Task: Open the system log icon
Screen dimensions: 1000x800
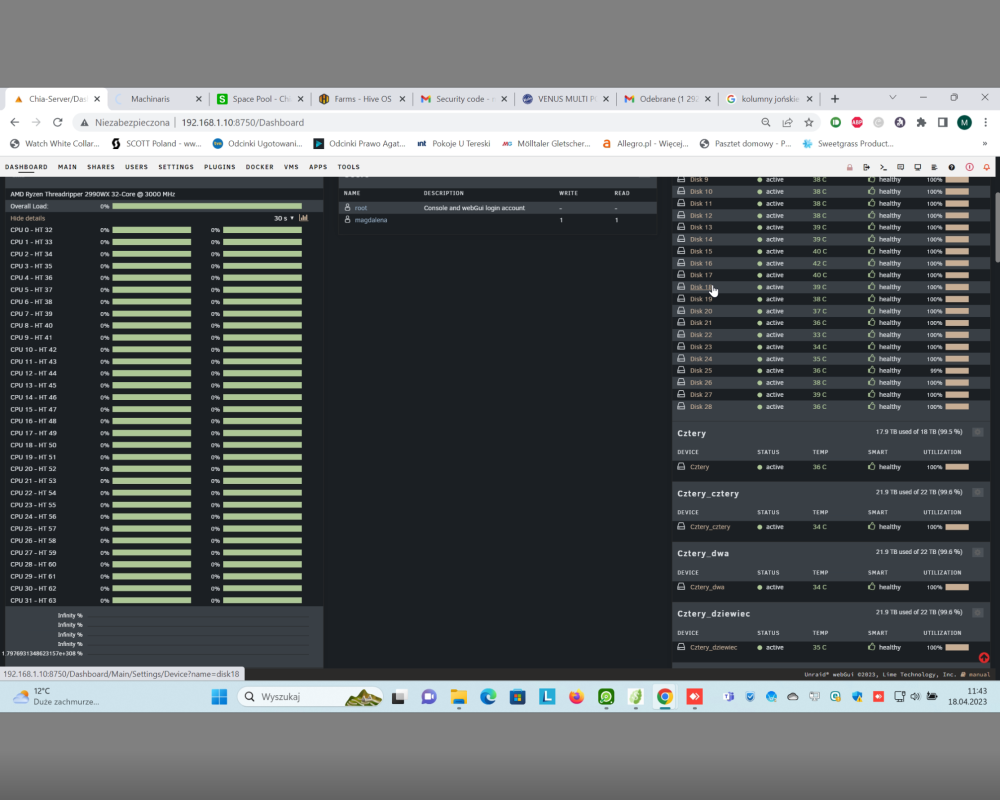Action: coord(934,167)
